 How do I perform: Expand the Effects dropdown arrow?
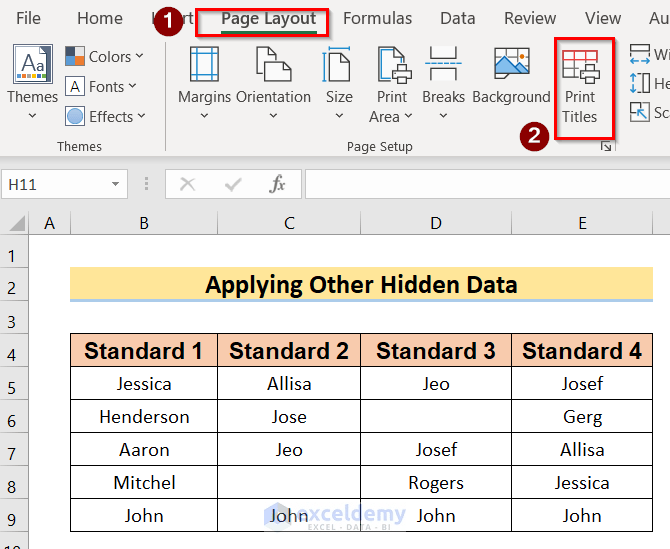click(x=141, y=116)
